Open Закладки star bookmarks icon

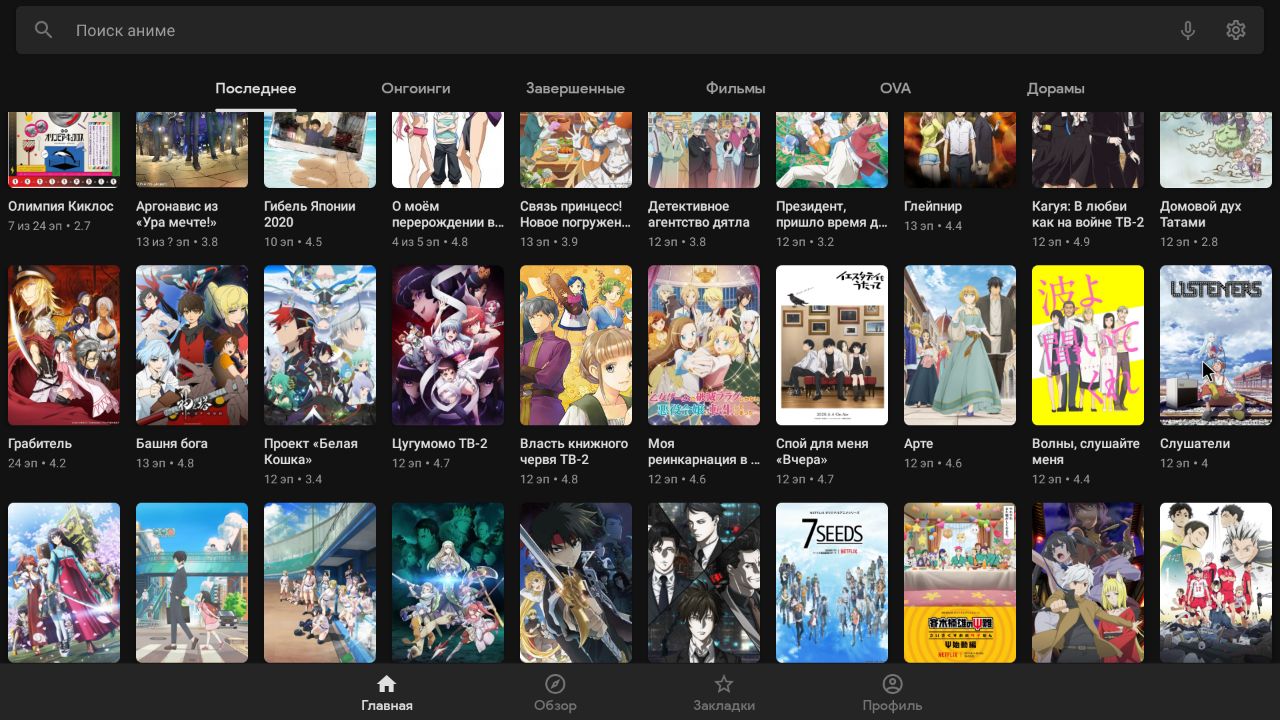[x=724, y=684]
